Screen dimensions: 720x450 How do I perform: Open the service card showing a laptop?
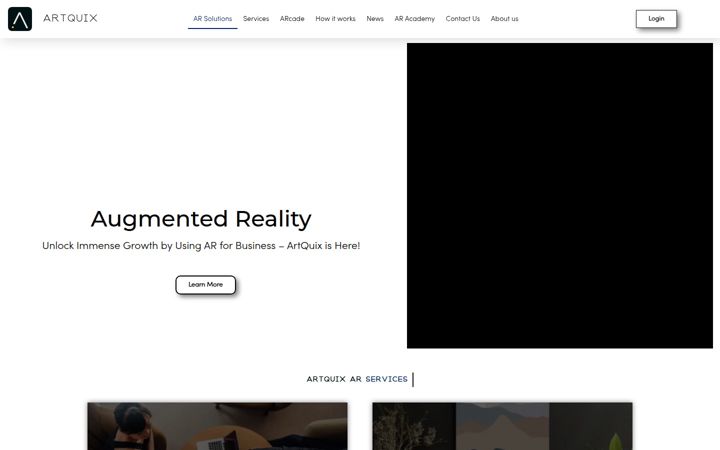[218, 426]
